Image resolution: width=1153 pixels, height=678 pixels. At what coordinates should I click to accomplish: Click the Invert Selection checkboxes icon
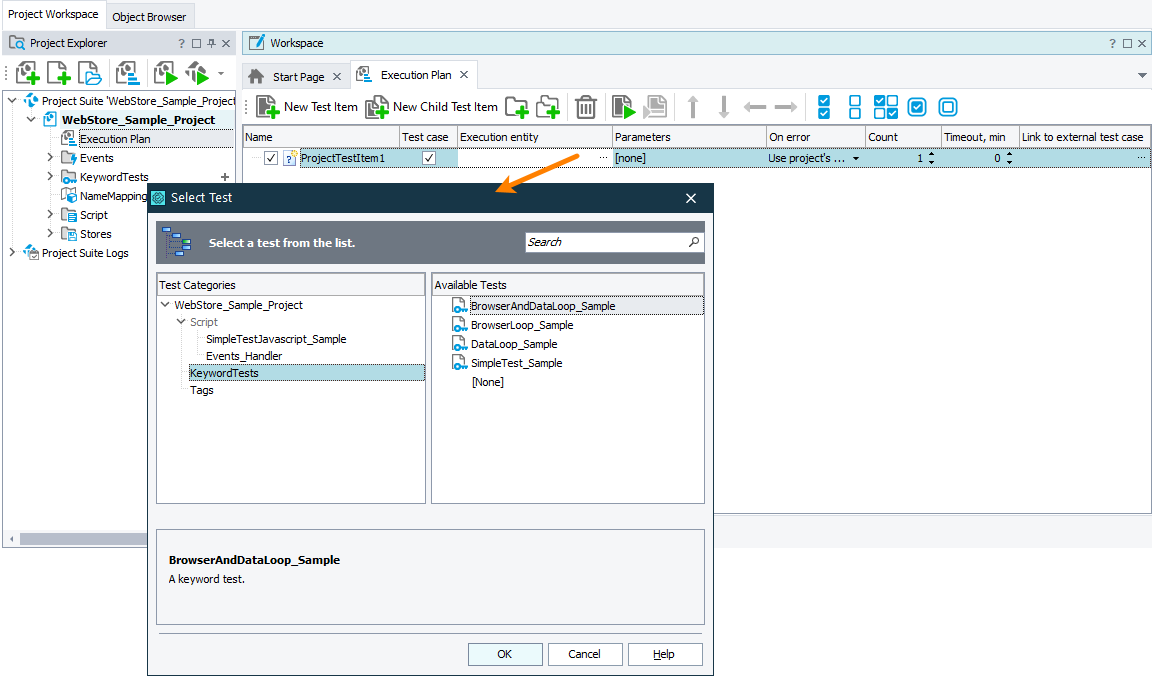[x=886, y=107]
